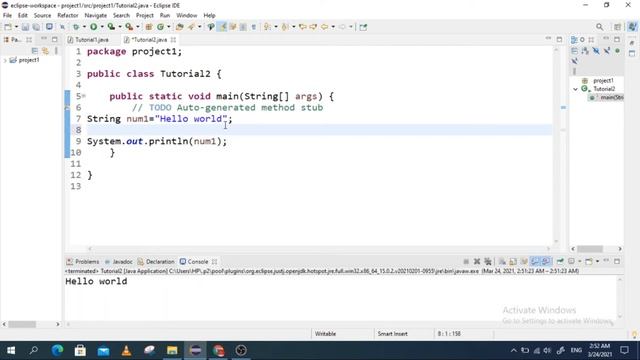The image size is (640, 360).
Task: Expand the project1 node in Package Explorer
Action: pos(5,60)
